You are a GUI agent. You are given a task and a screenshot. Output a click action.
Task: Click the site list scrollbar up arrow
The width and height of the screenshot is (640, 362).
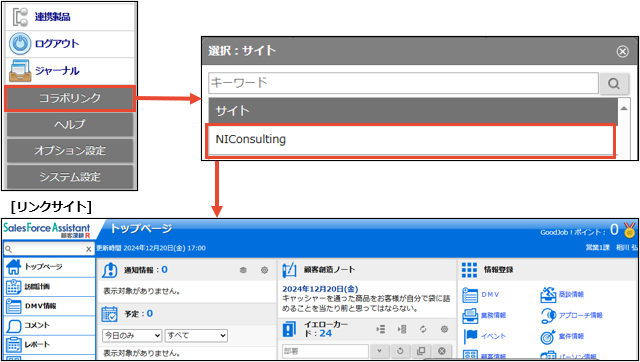click(624, 109)
